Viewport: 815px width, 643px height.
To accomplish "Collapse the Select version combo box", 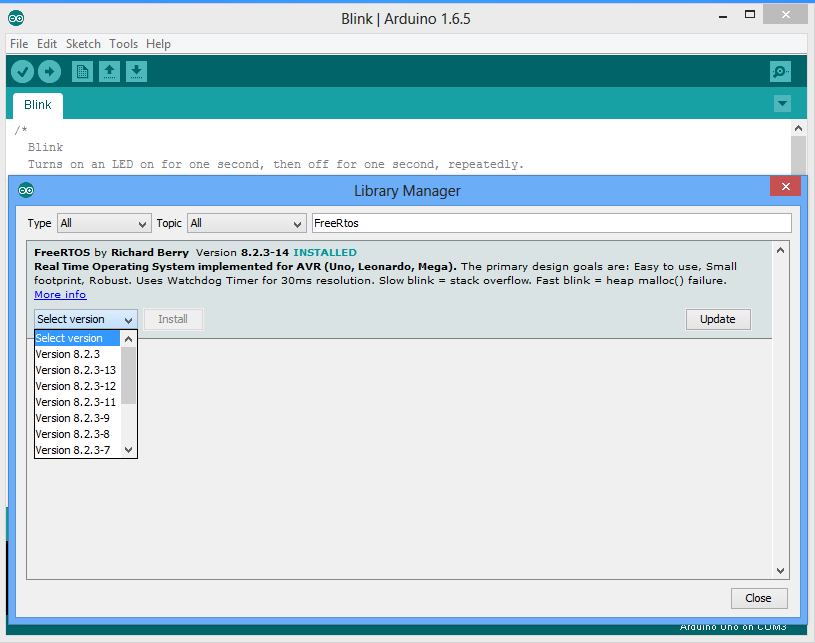I will click(86, 319).
